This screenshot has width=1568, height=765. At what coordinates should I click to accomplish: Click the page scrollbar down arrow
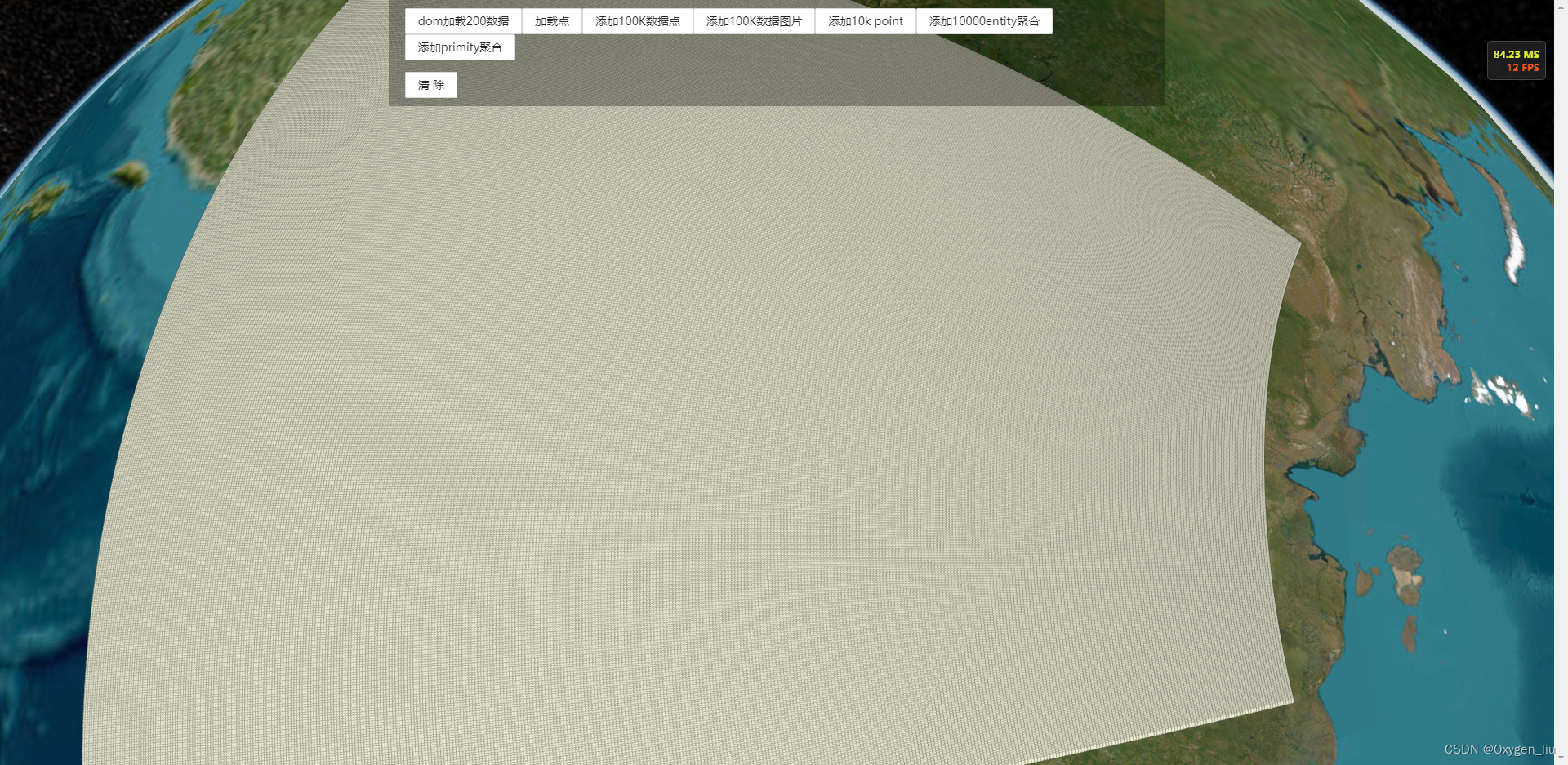1561,758
